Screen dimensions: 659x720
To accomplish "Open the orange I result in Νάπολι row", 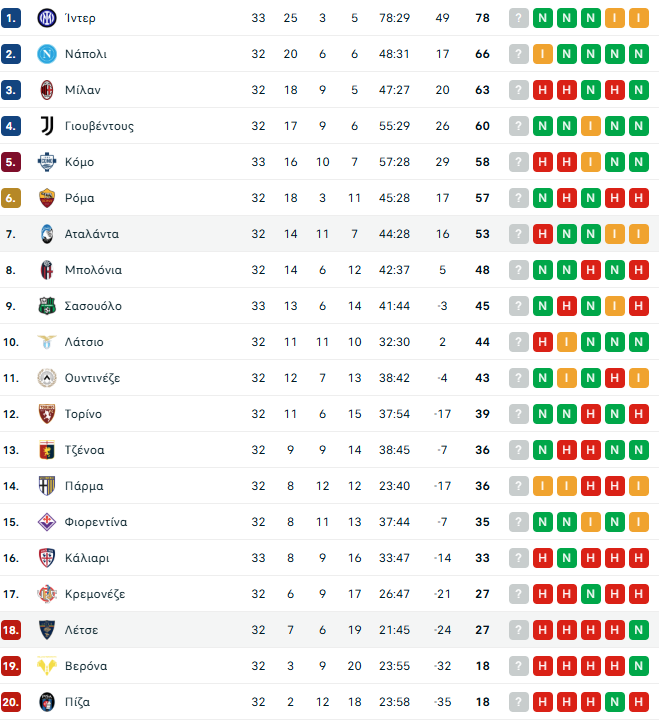I will 543,54.
